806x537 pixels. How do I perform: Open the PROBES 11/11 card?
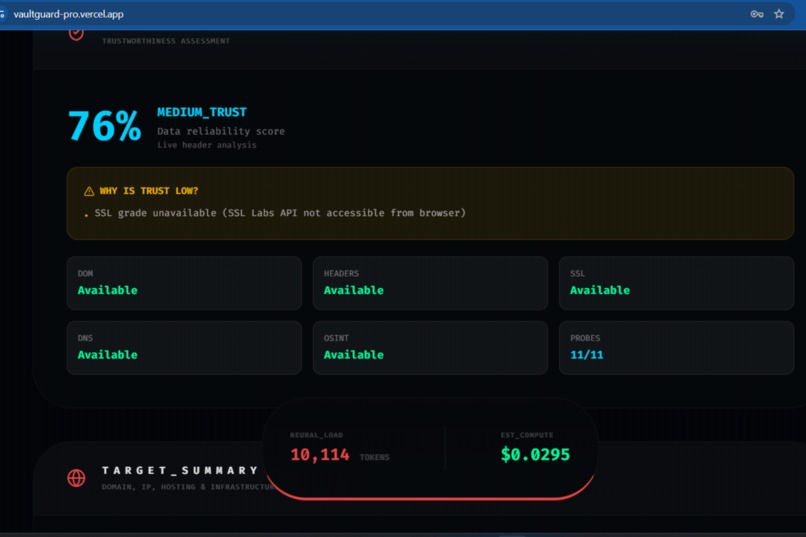coord(676,348)
